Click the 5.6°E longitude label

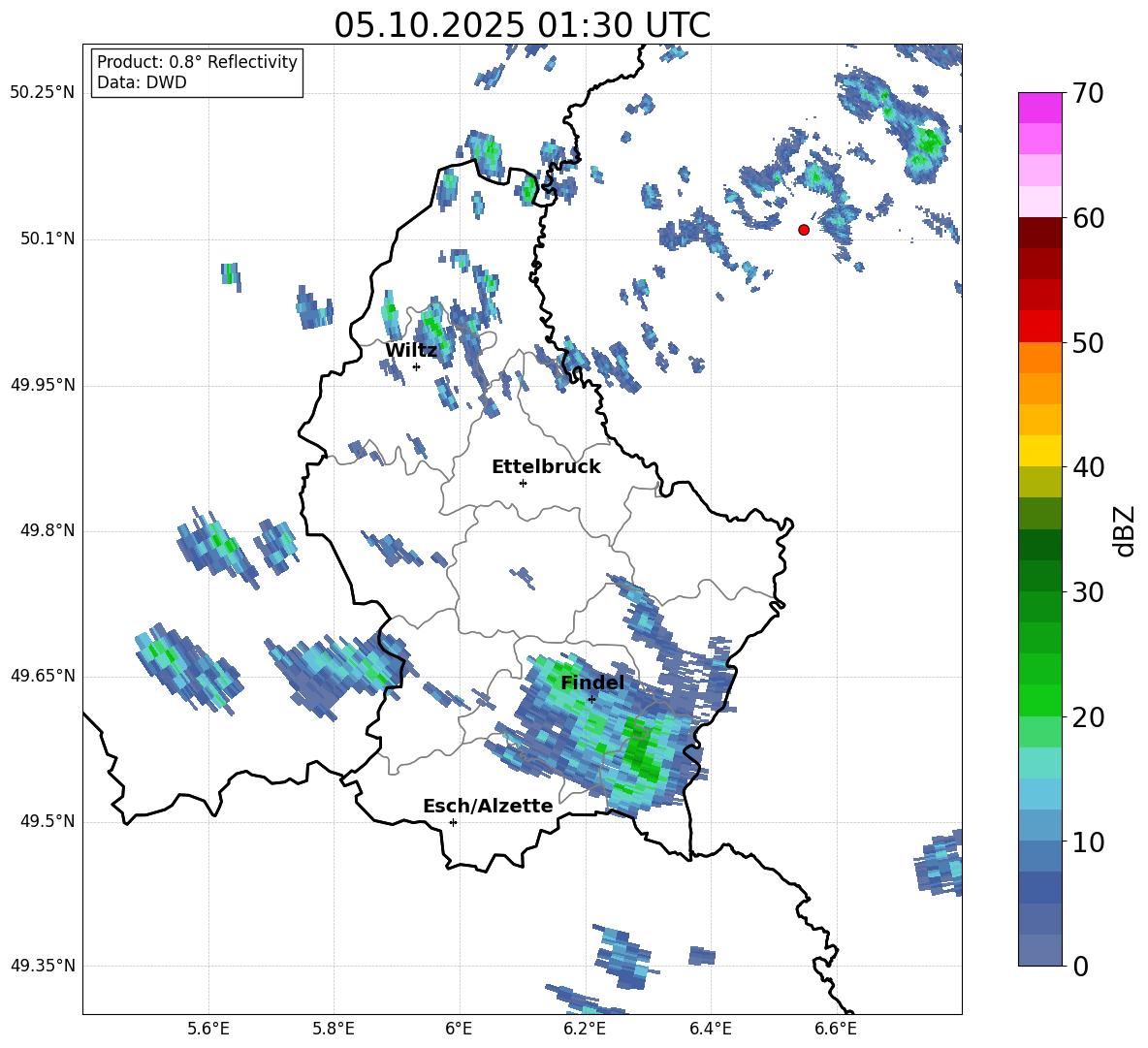click(x=208, y=1030)
